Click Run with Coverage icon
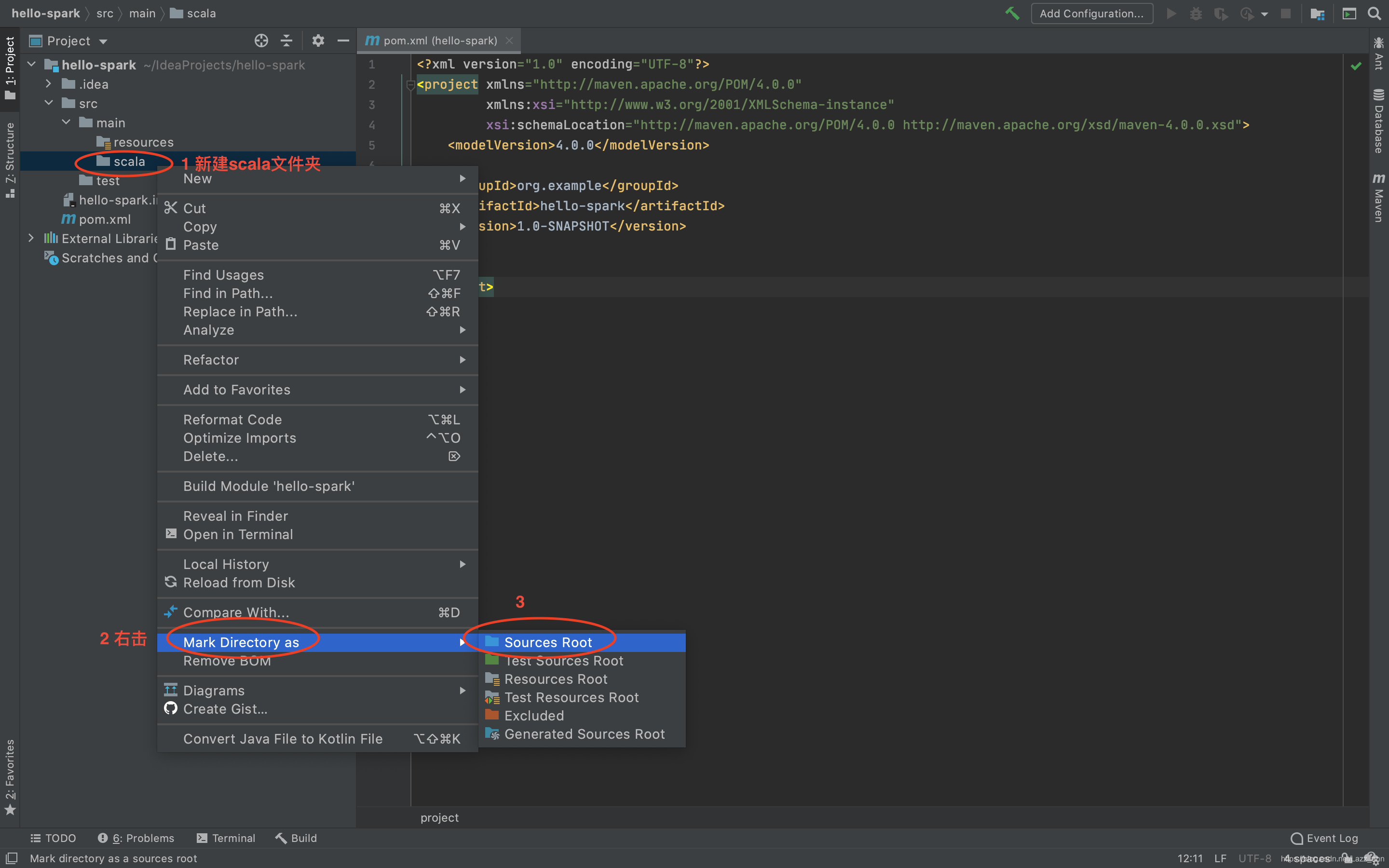 click(x=1221, y=13)
